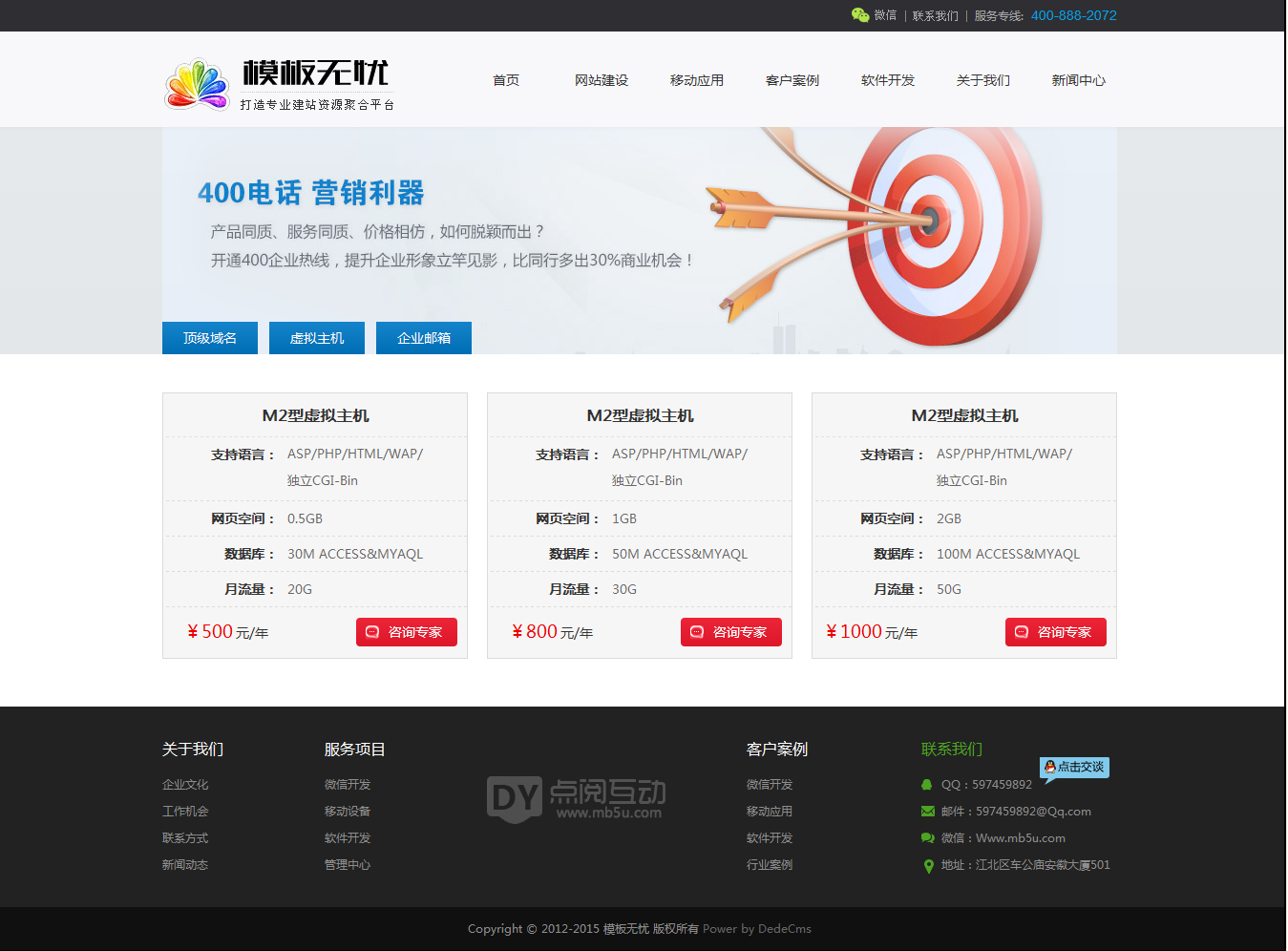The width and height of the screenshot is (1288, 951).
Task: Click the green location pin icon
Action: 928,866
